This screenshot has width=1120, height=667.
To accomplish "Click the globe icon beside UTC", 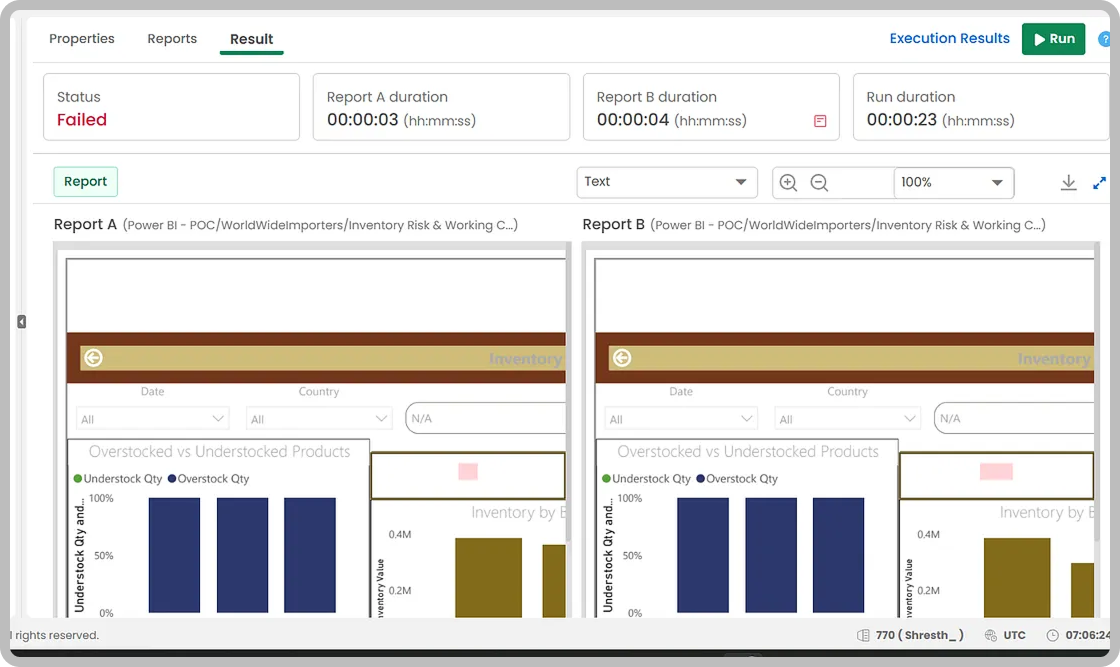I will pyautogui.click(x=991, y=635).
